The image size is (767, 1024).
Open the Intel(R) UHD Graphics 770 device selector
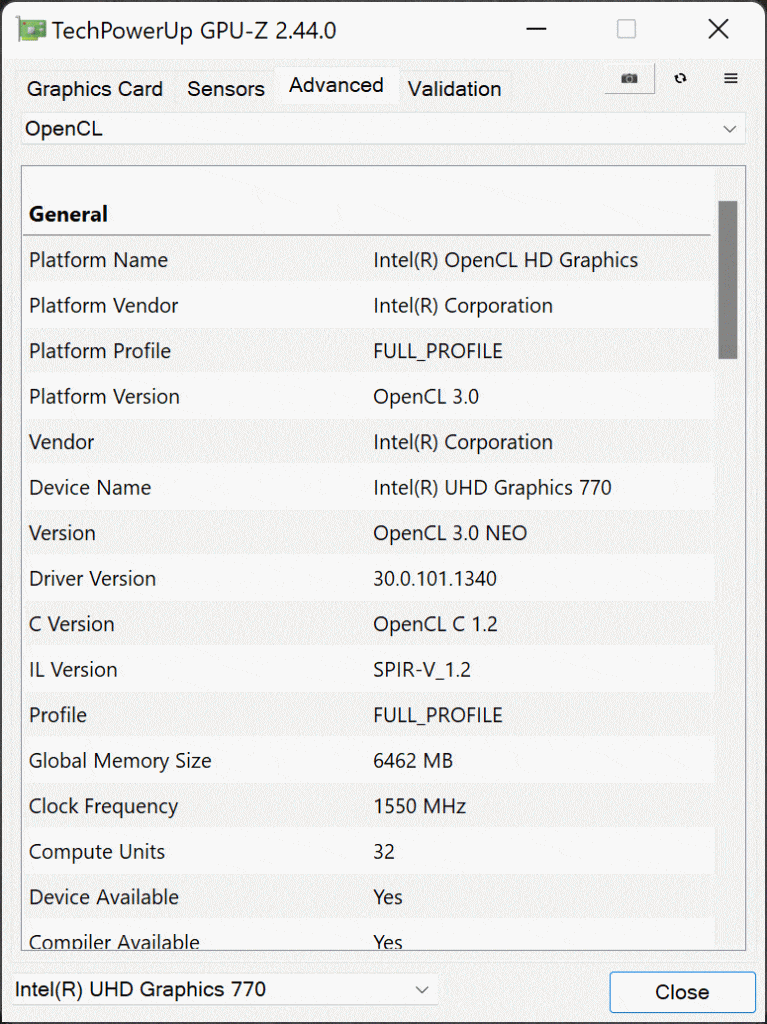(225, 989)
